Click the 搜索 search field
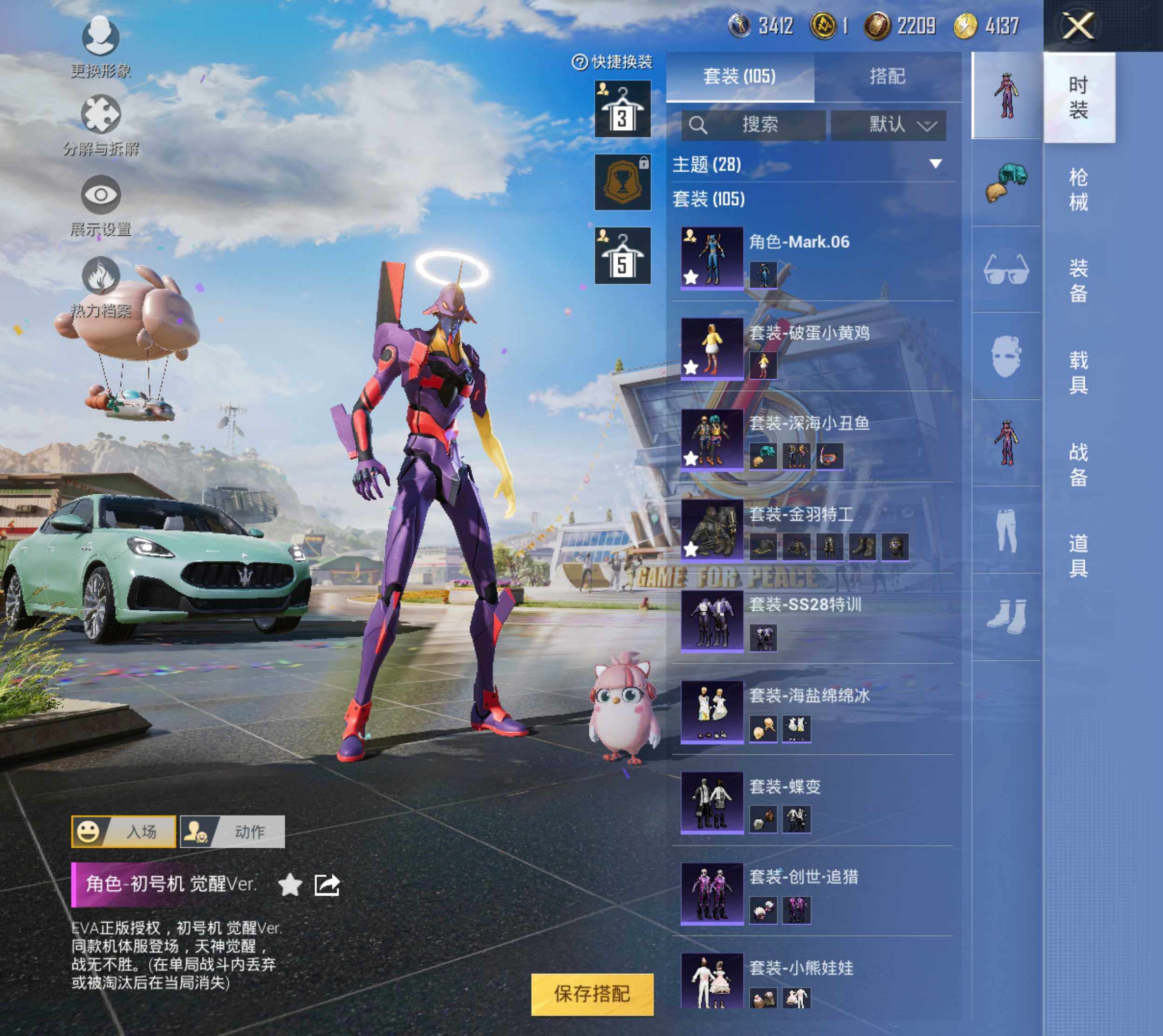This screenshot has width=1163, height=1036. [x=753, y=125]
